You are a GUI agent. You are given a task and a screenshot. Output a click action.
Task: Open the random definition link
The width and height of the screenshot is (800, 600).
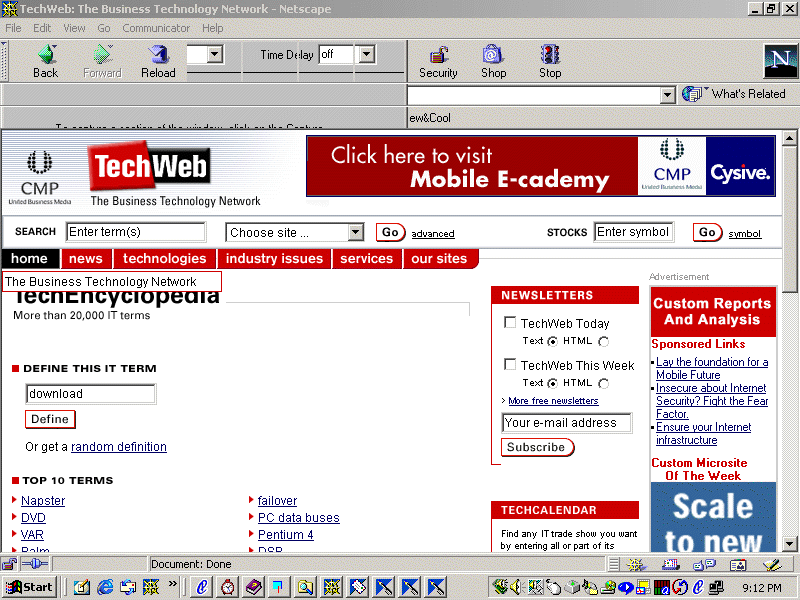click(x=119, y=447)
